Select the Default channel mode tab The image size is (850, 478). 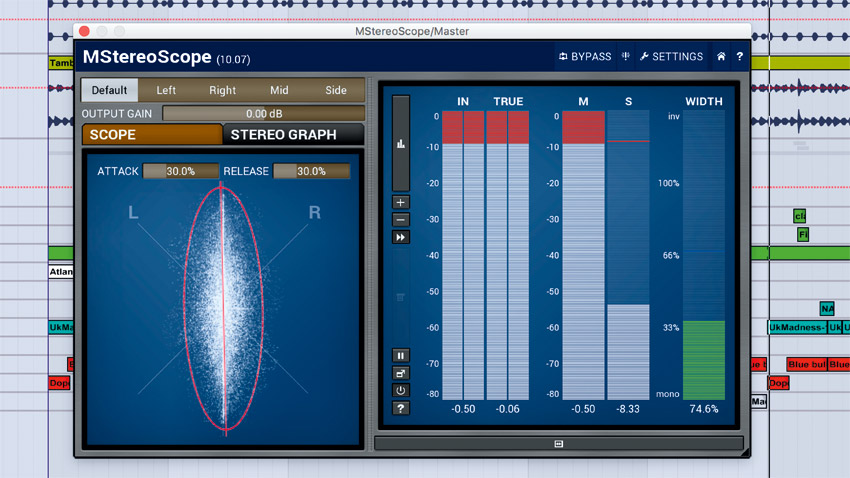click(x=109, y=90)
